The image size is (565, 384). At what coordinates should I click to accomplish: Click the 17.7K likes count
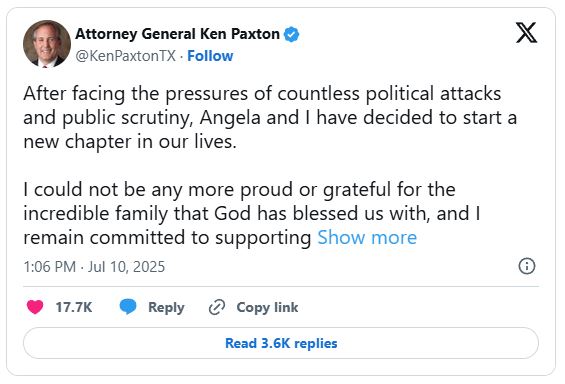pos(74,307)
